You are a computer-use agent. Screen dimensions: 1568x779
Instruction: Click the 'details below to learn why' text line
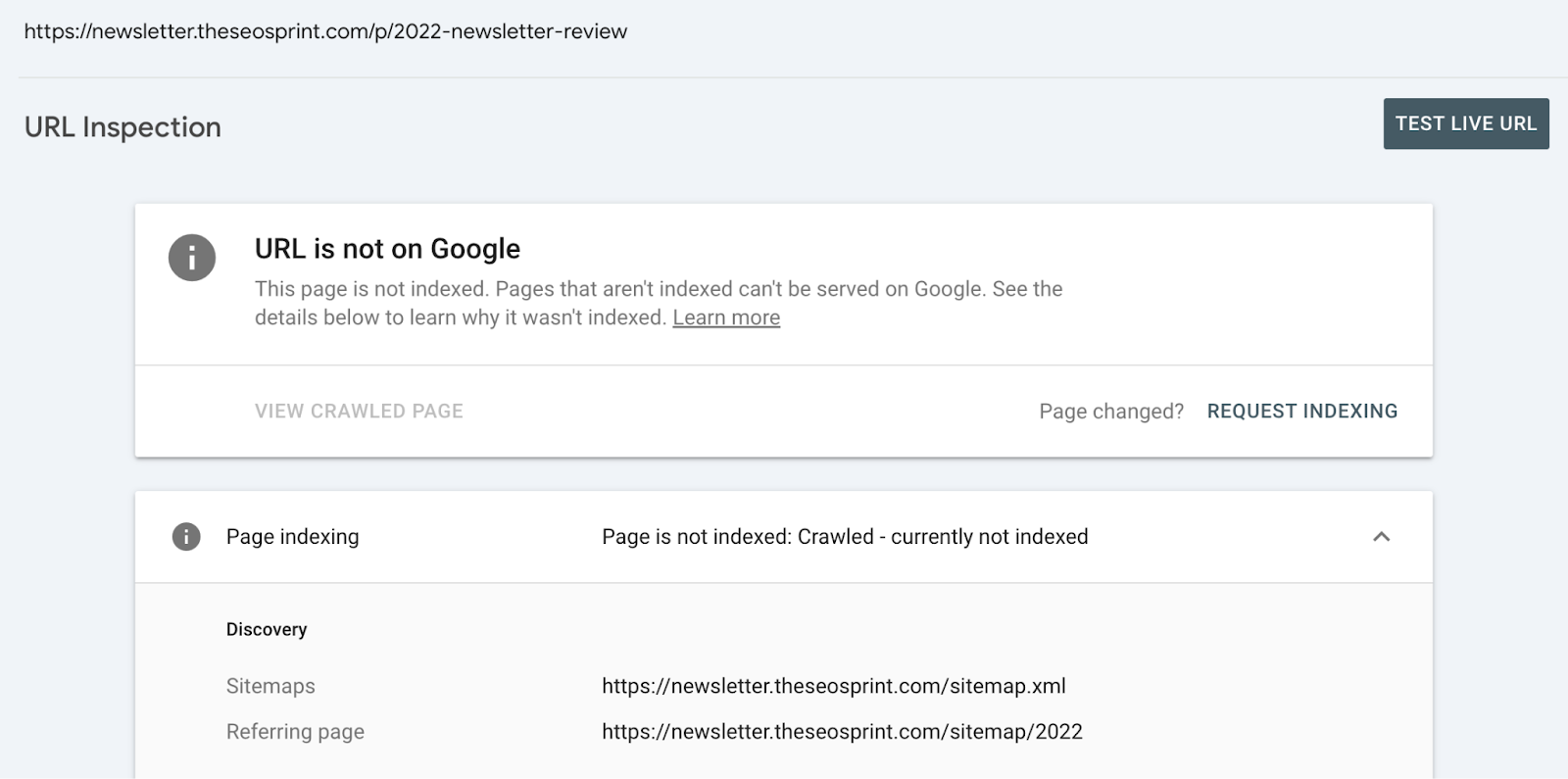(461, 317)
